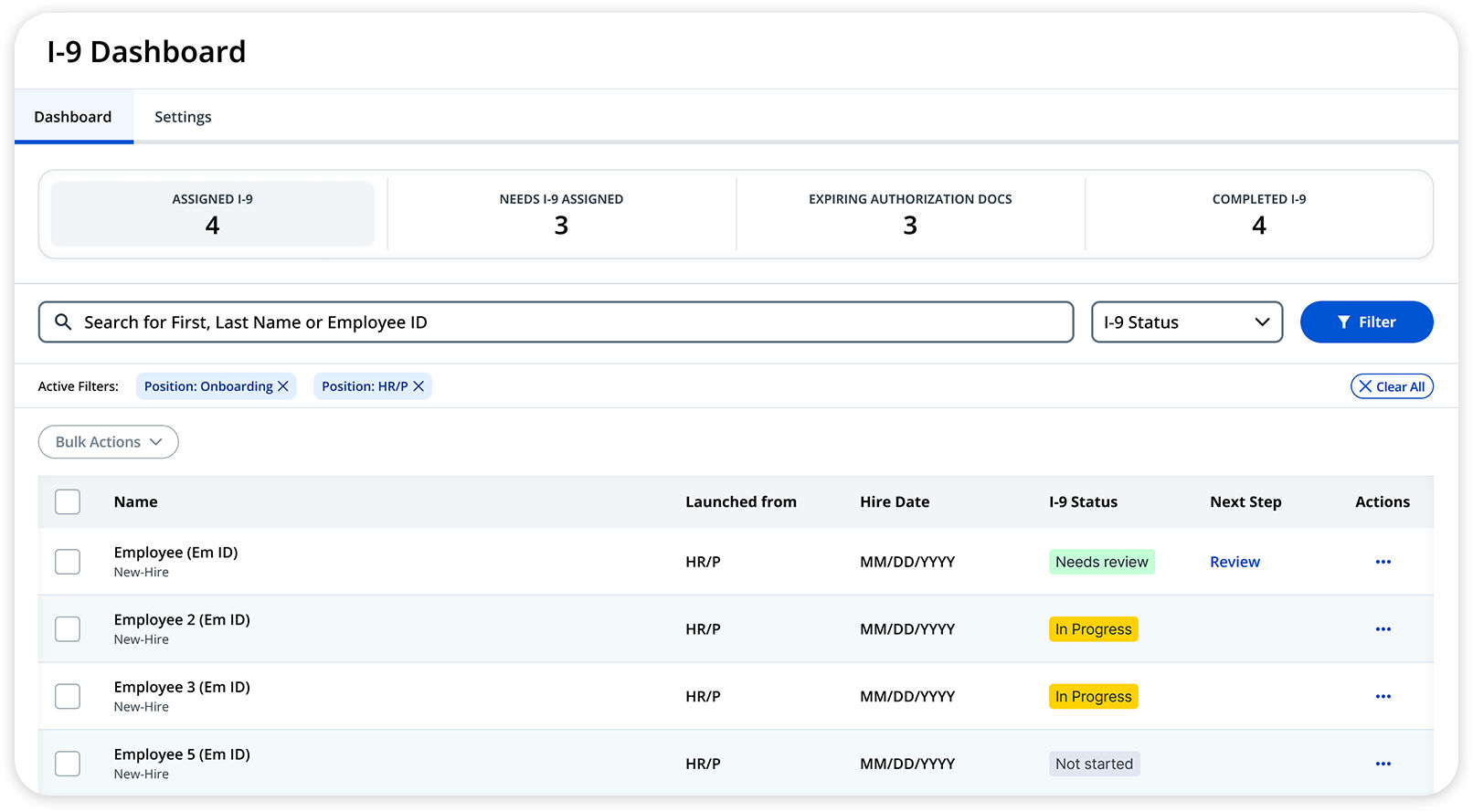Viewport: 1473px width, 812px height.
Task: Open actions menu for Employee 3
Action: [1383, 697]
